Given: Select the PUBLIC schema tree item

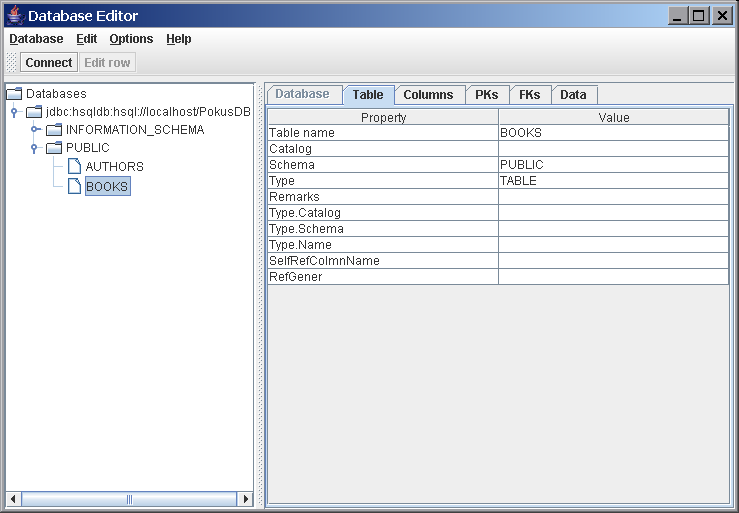Looking at the screenshot, I should pyautogui.click(x=88, y=148).
